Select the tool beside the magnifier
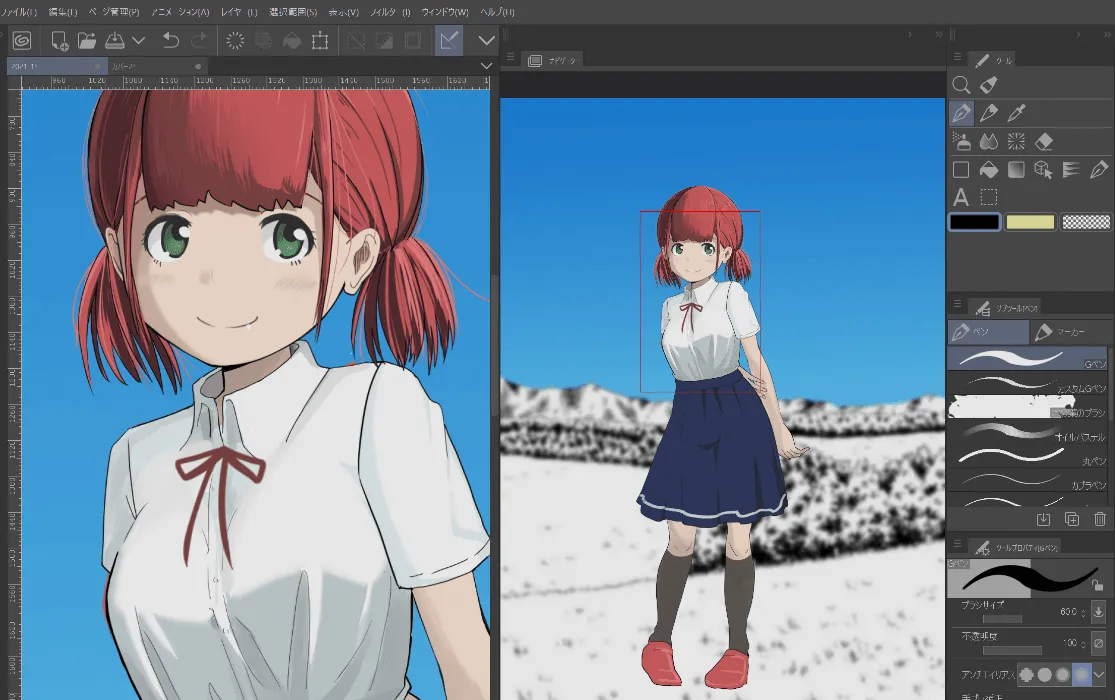This screenshot has height=700, width=1115. 988,85
